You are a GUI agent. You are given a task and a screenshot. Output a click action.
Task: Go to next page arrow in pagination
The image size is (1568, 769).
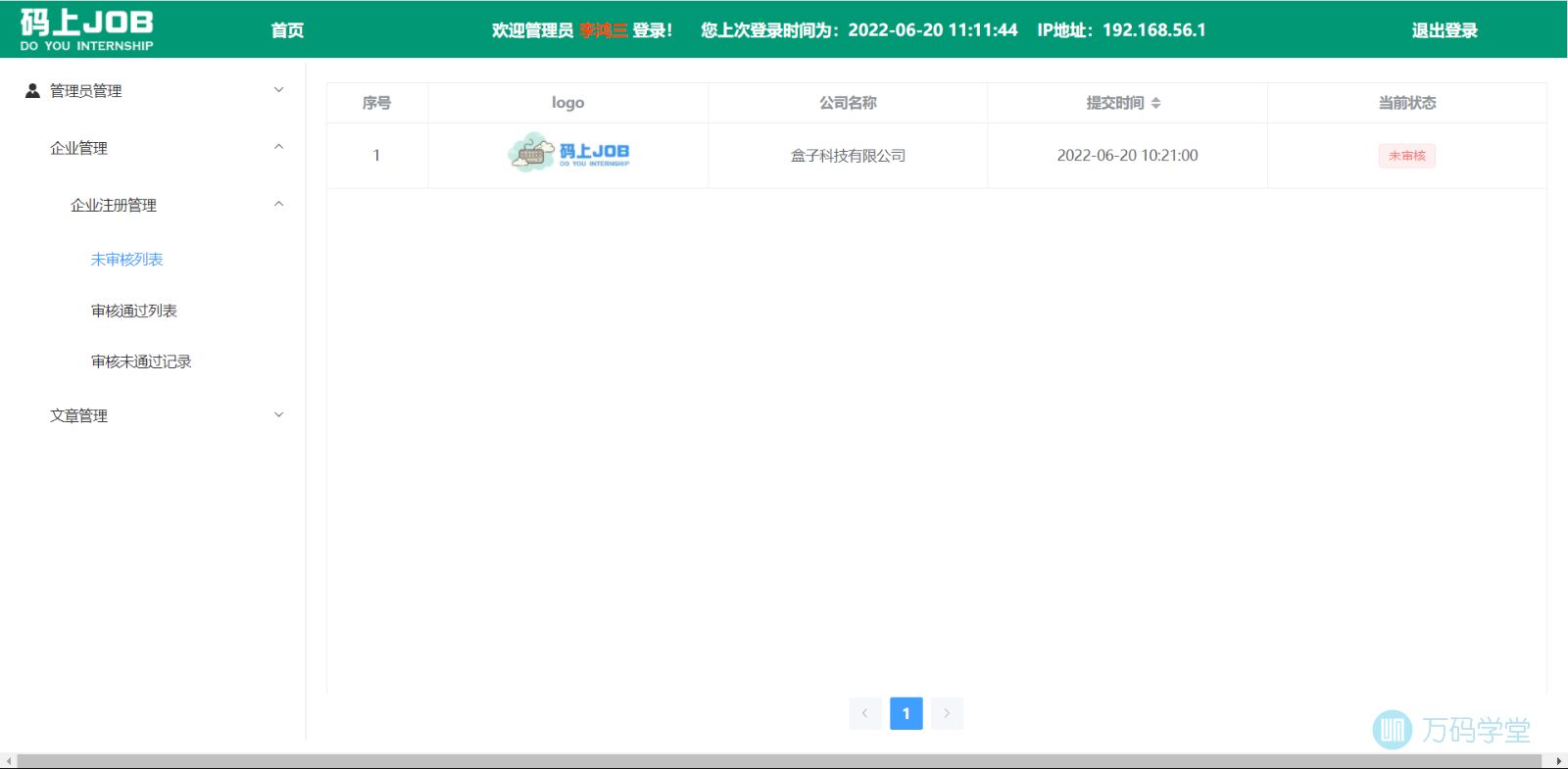pyautogui.click(x=947, y=713)
